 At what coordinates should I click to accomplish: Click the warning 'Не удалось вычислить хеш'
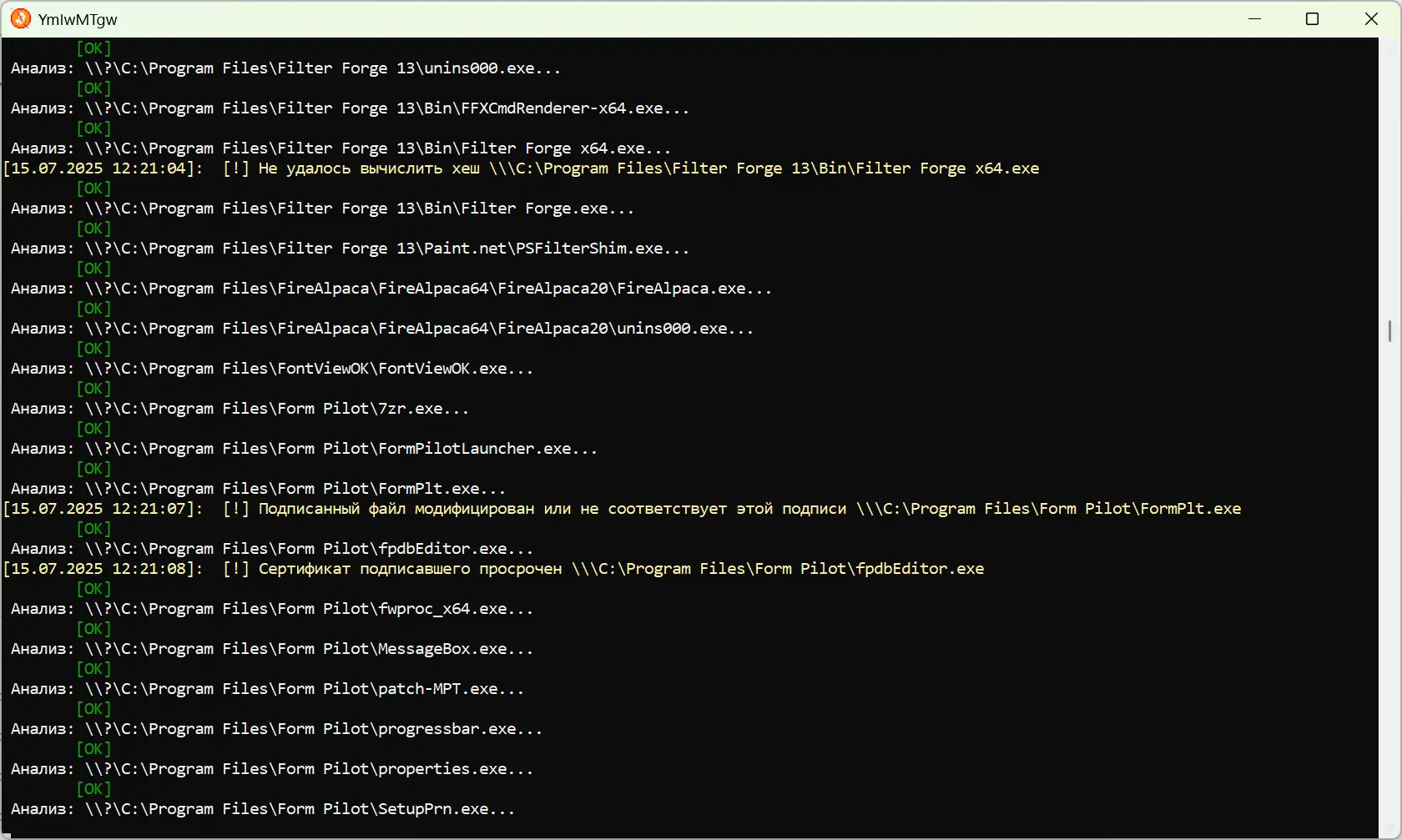point(522,169)
